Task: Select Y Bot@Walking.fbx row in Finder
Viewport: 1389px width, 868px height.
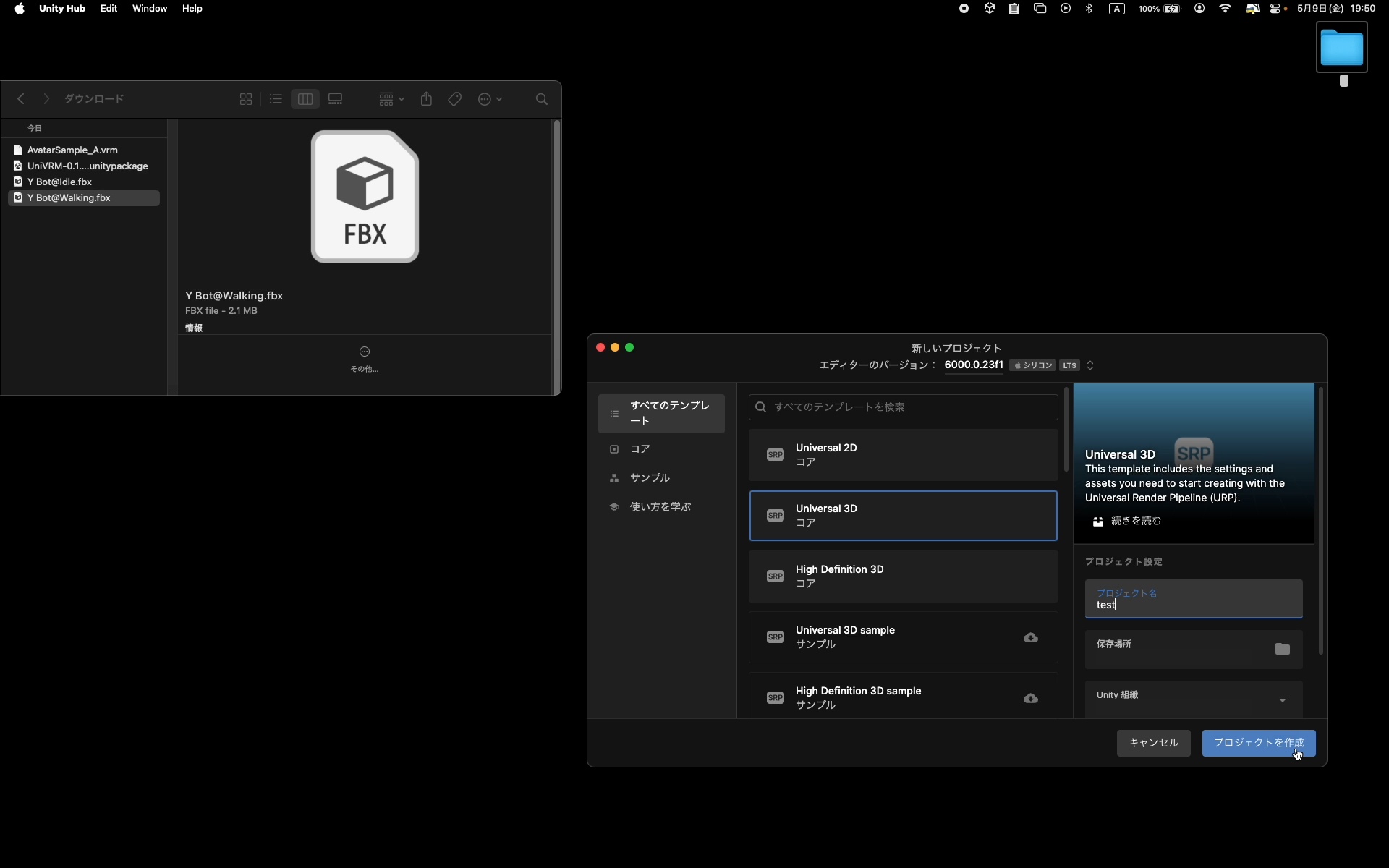Action: [84, 198]
